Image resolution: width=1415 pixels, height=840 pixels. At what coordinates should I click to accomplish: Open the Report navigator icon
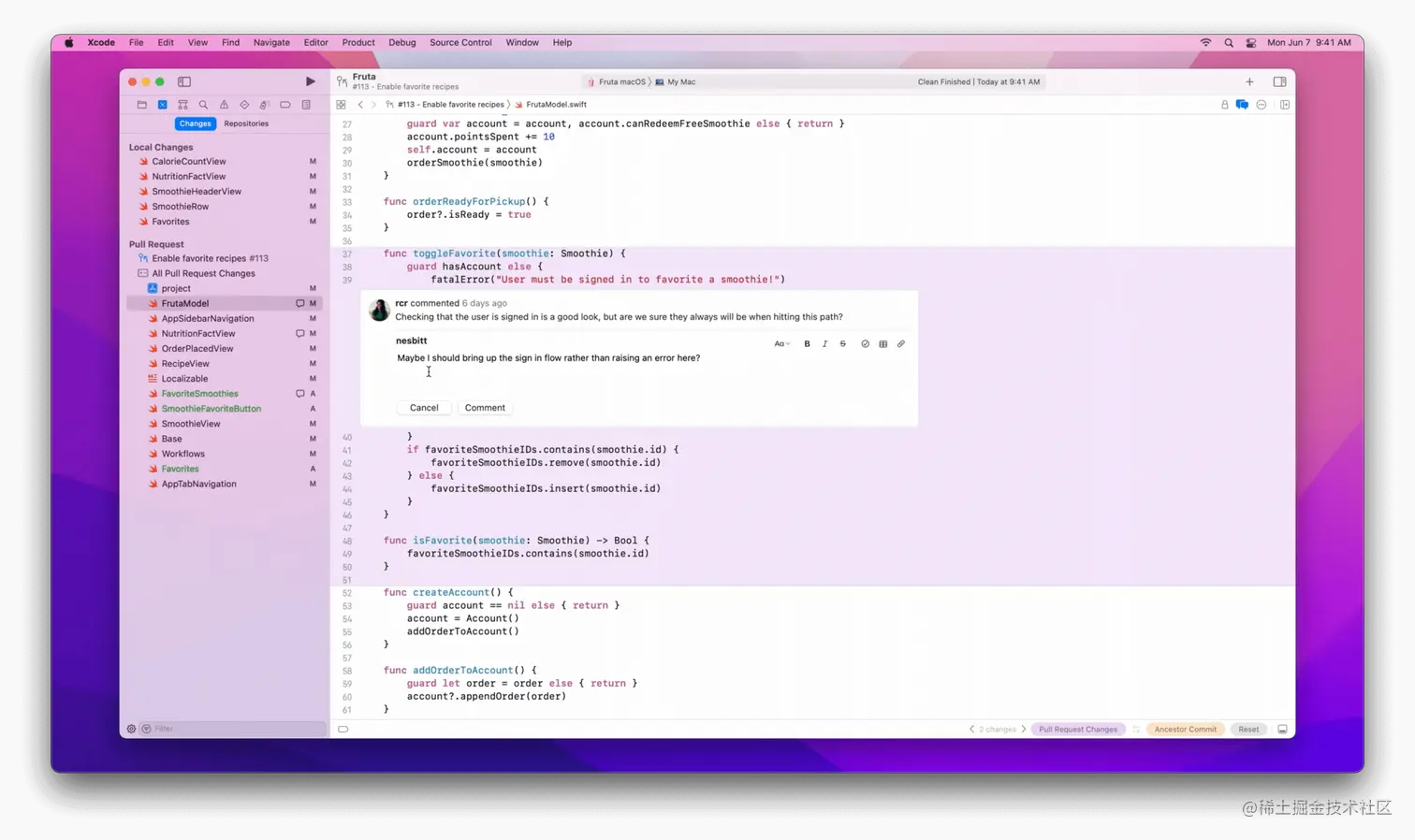coord(306,105)
